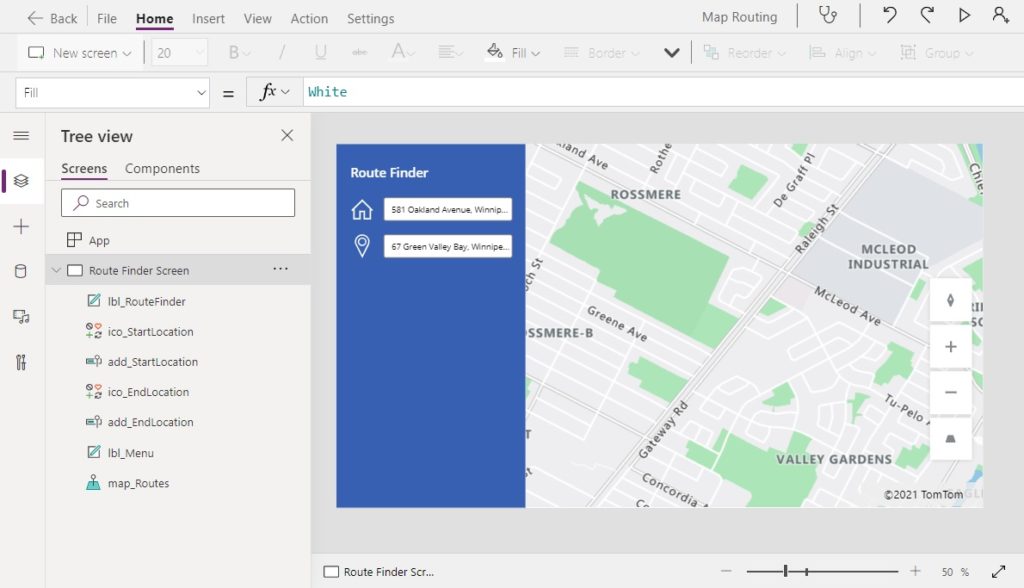Open the App checker stethoscope icon
This screenshot has height=588, width=1024.
tap(828, 15)
